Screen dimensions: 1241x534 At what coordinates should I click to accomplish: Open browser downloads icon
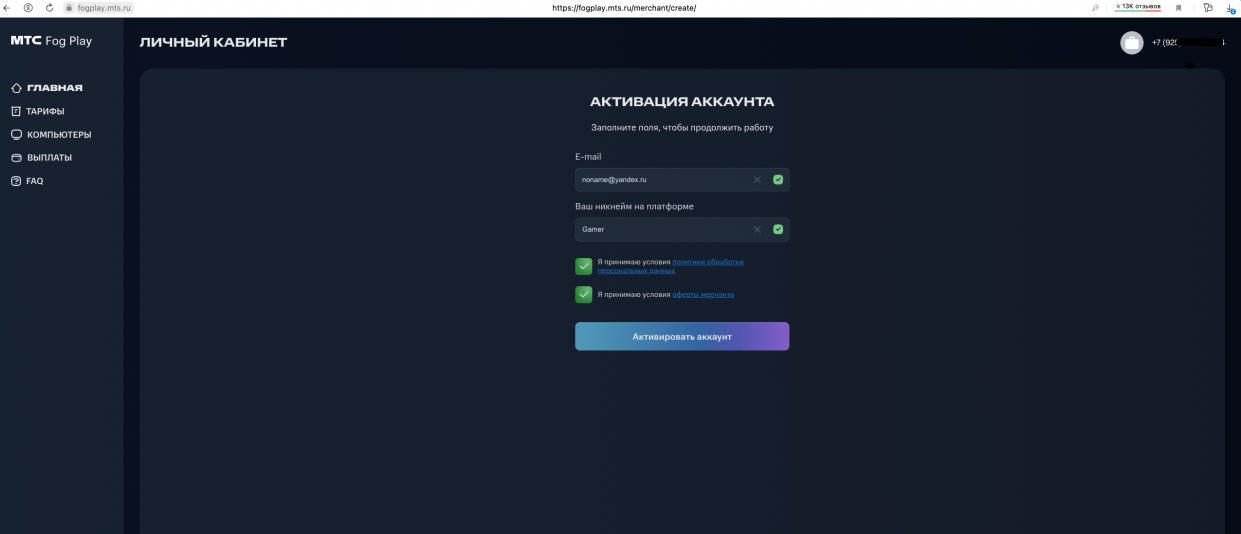click(x=1230, y=8)
